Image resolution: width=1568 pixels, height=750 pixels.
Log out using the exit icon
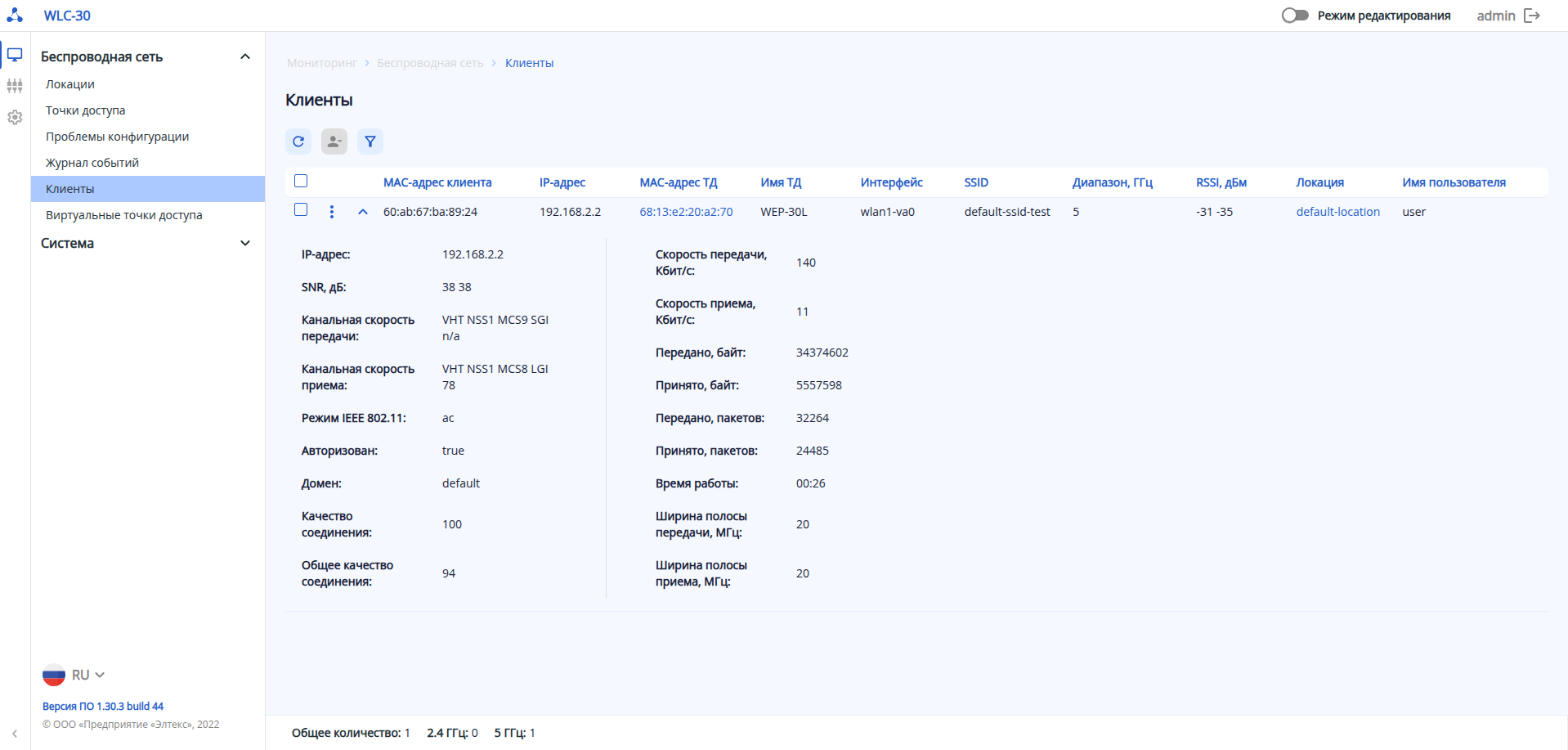pos(1532,16)
